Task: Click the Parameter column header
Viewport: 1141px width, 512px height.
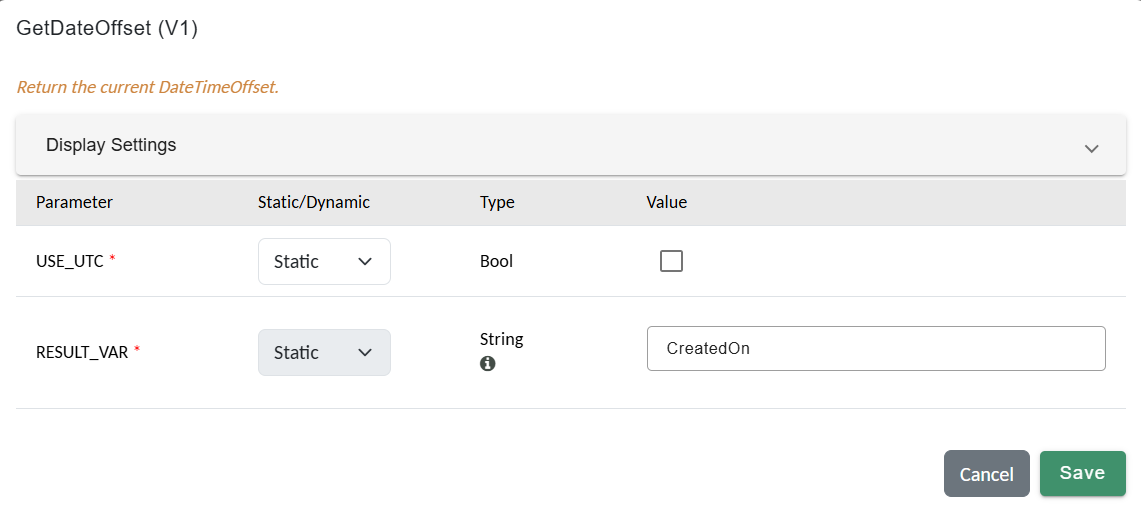Action: pyautogui.click(x=74, y=202)
